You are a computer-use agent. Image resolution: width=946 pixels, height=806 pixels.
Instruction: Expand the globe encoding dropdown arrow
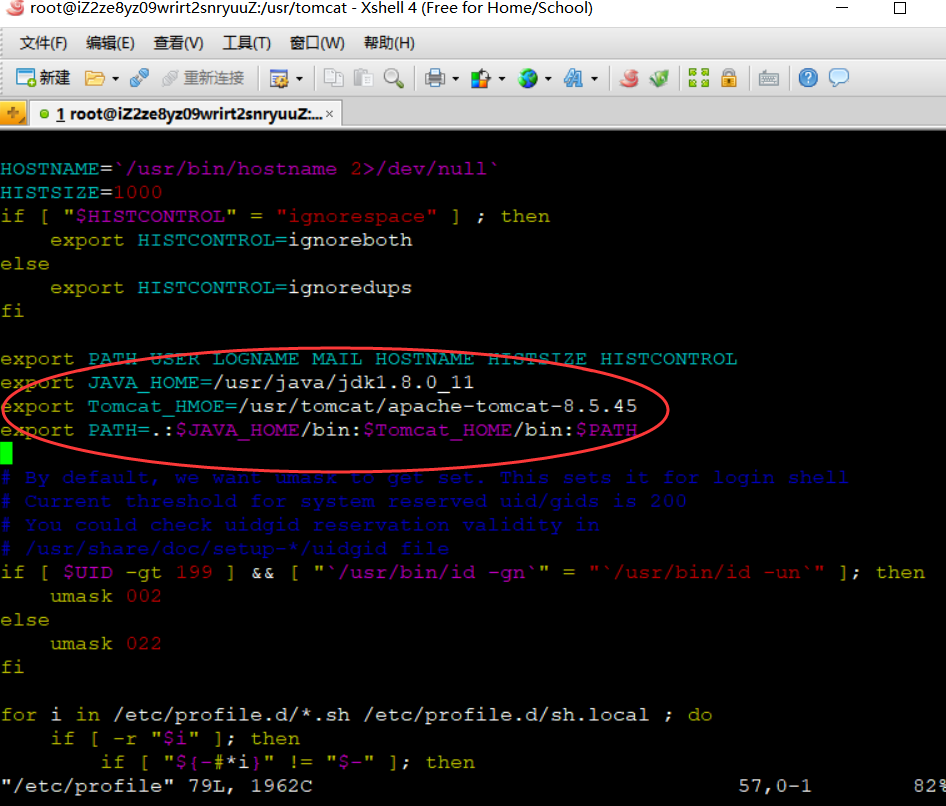coord(548,78)
